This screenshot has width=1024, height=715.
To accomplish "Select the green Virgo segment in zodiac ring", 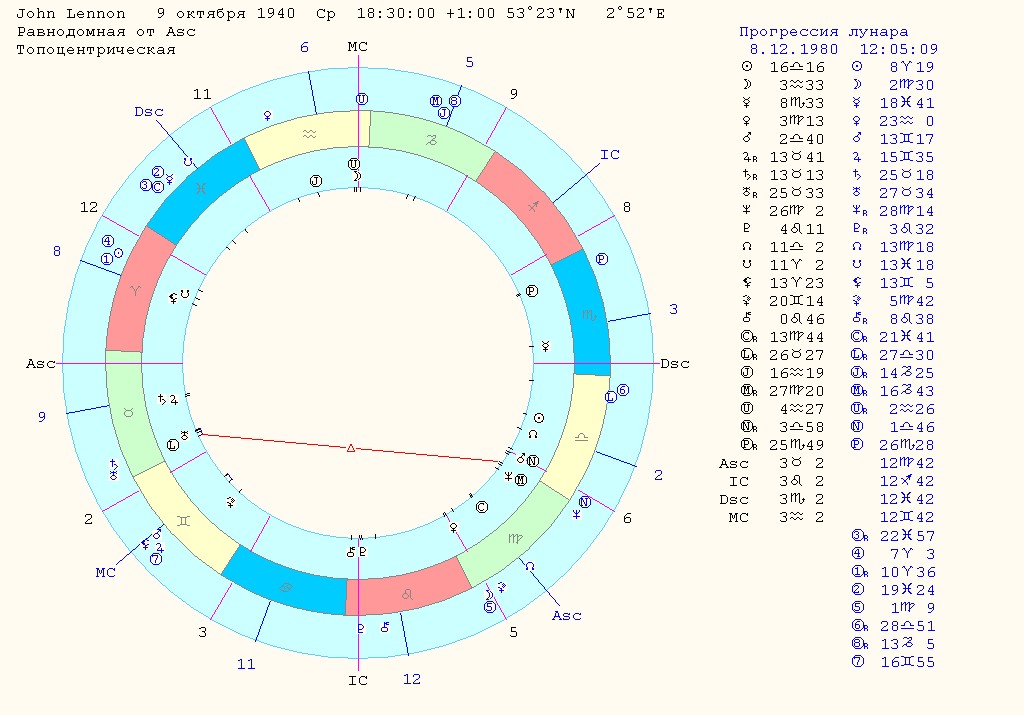I will [515, 539].
